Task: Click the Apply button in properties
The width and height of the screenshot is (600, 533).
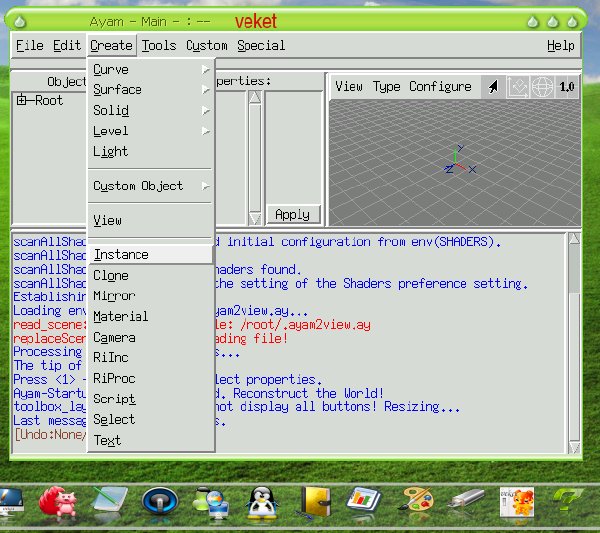Action: [x=292, y=215]
